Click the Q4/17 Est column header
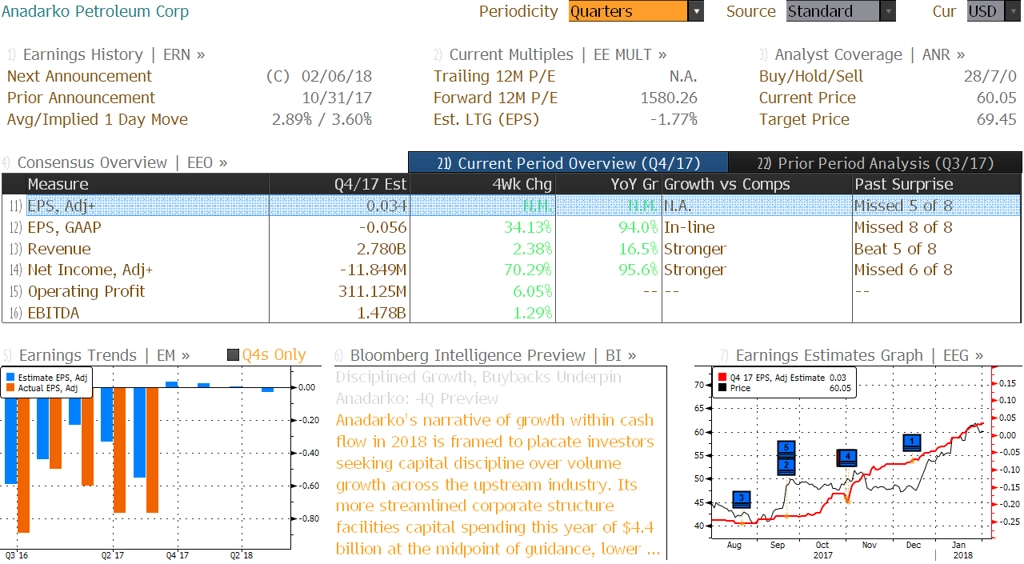Viewport: 1024px width, 564px height. [x=339, y=184]
